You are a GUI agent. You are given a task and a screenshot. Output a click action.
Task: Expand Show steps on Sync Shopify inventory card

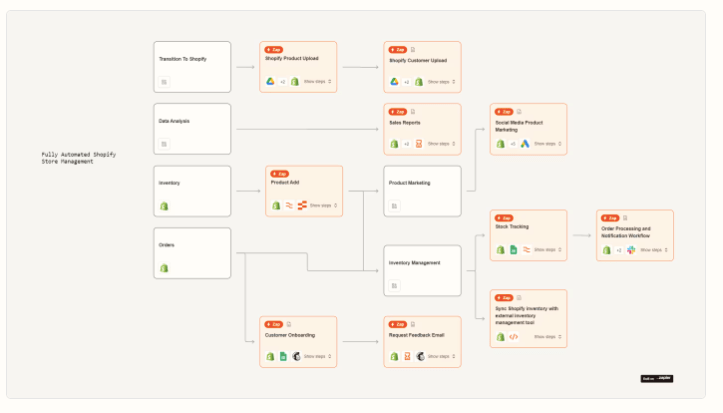[548, 337]
